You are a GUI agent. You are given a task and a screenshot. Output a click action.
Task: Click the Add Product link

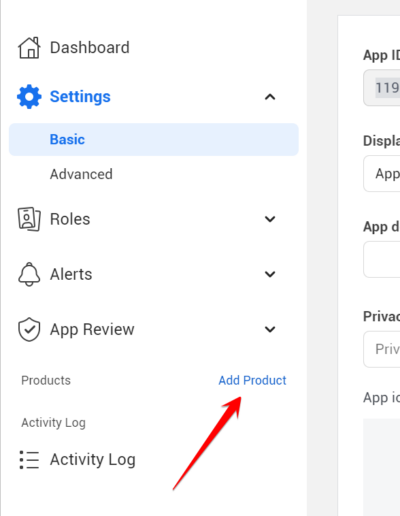252,380
